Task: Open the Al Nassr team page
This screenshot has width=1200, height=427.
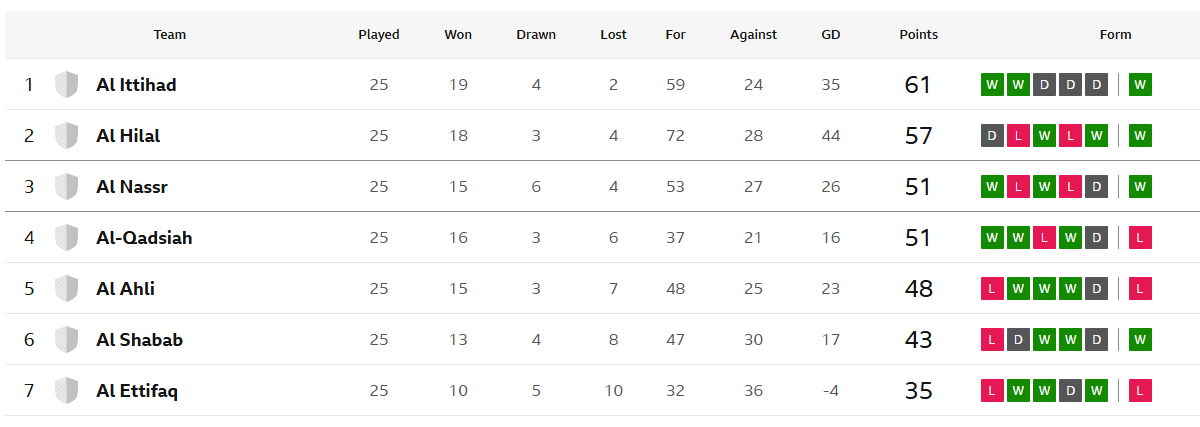Action: pos(132,187)
